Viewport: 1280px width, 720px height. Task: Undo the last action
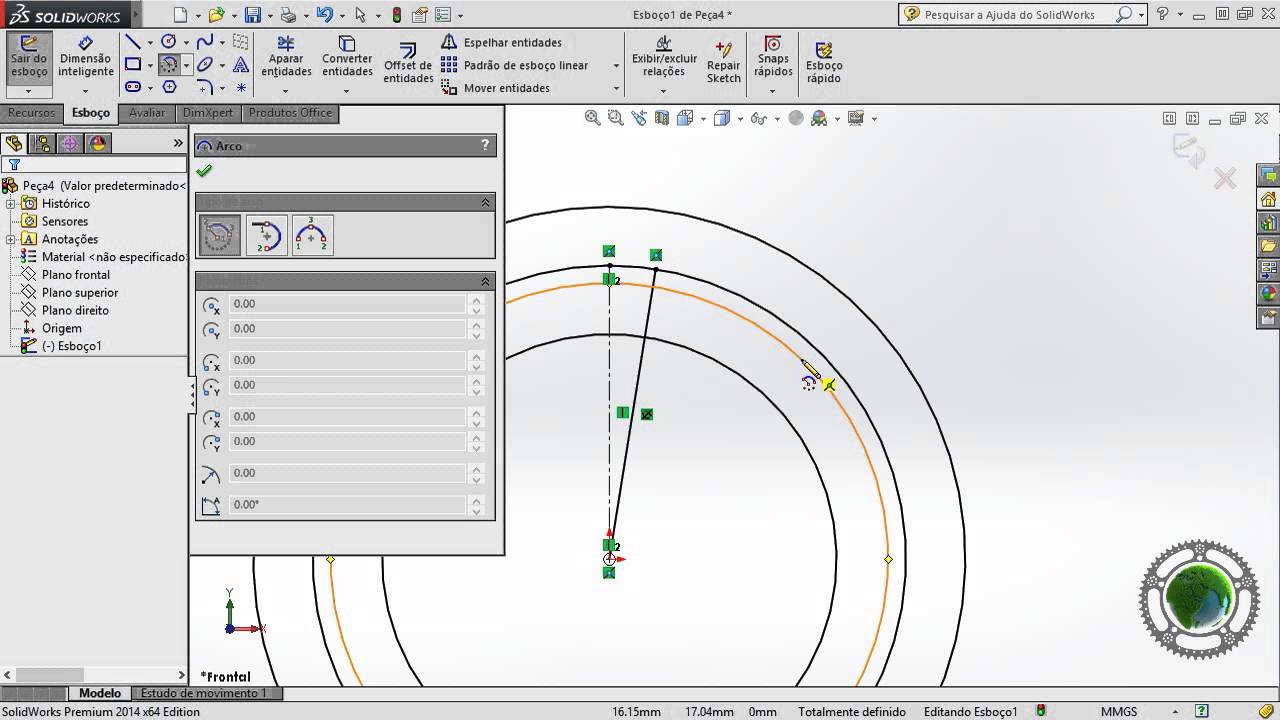pyautogui.click(x=324, y=15)
